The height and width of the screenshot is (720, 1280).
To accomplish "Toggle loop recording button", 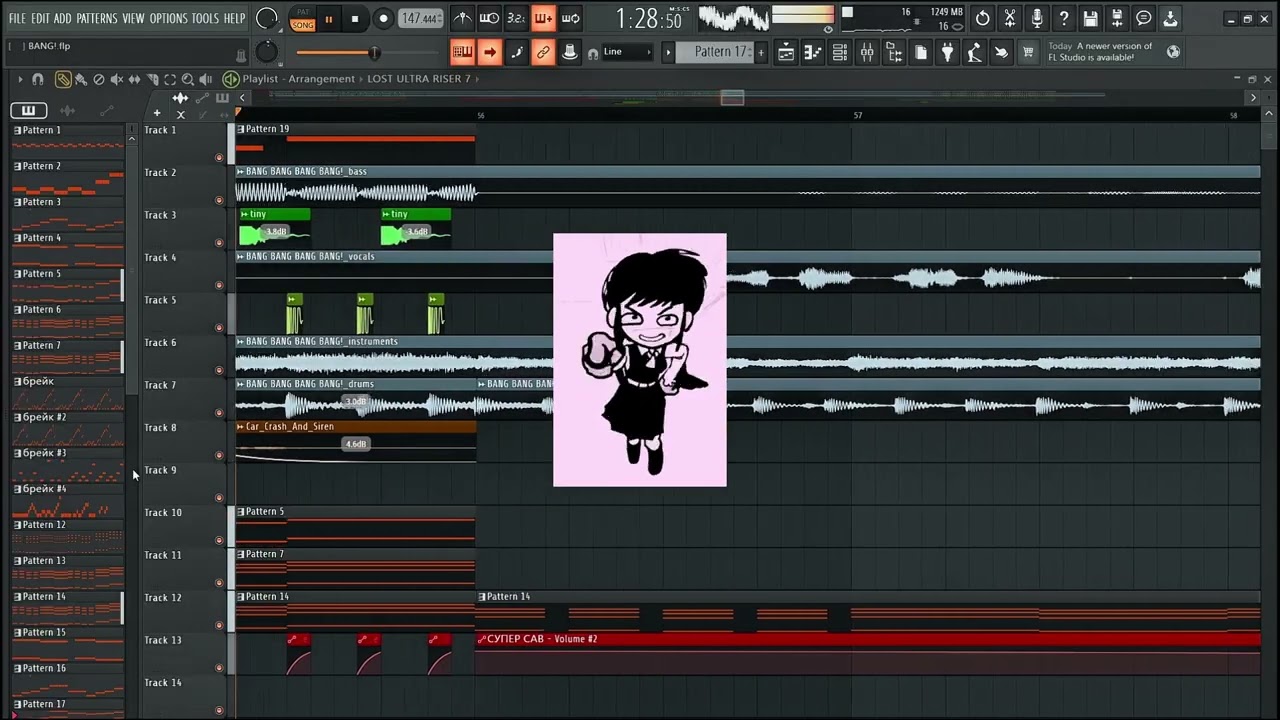I will (570, 18).
